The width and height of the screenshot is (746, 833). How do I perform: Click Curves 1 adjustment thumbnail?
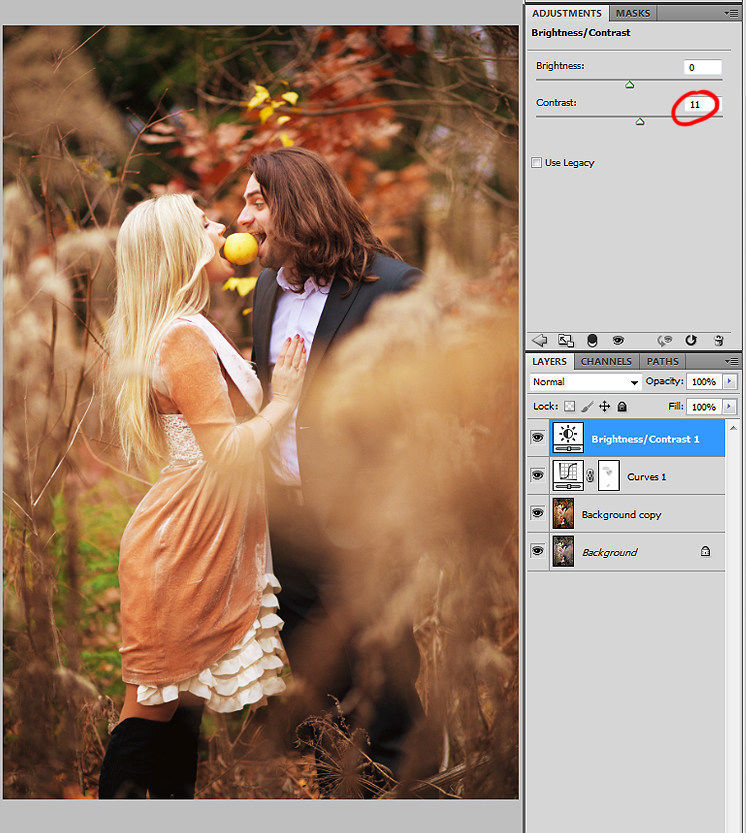pyautogui.click(x=568, y=475)
